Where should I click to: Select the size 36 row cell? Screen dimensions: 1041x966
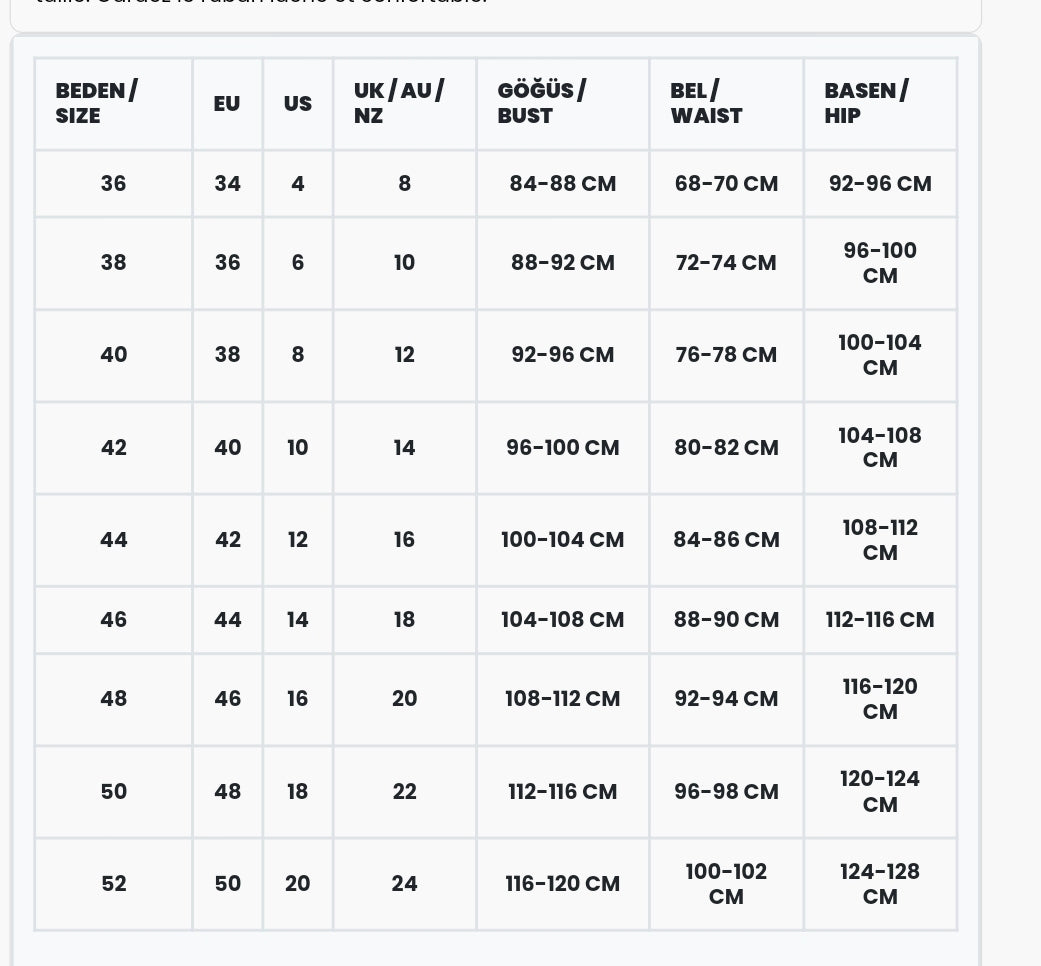[x=114, y=184]
